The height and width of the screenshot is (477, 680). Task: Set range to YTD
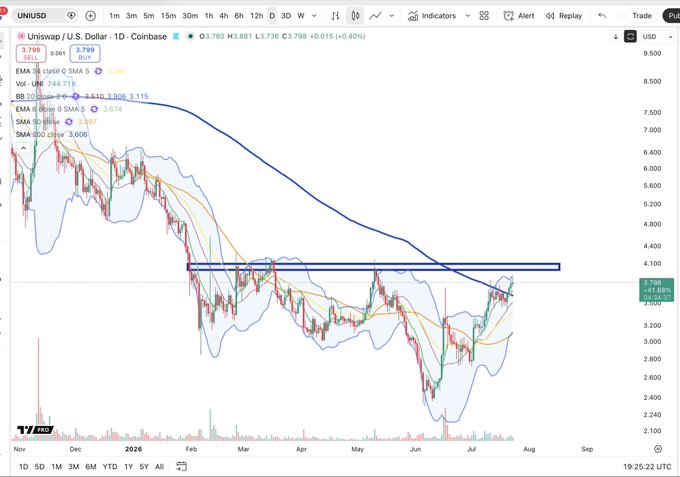tap(110, 467)
